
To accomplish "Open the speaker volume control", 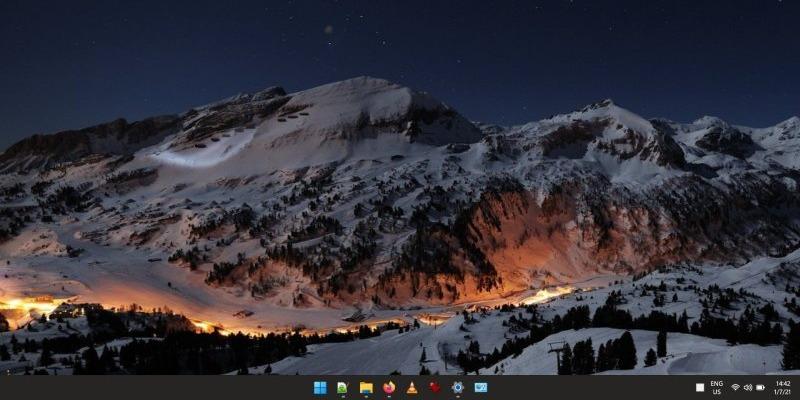I will coord(748,388).
